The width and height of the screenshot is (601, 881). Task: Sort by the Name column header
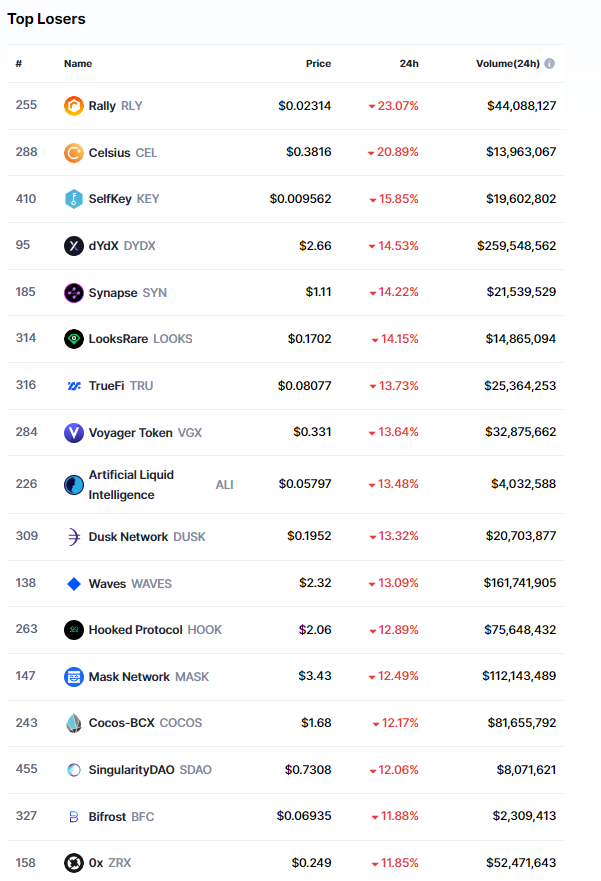tap(78, 63)
